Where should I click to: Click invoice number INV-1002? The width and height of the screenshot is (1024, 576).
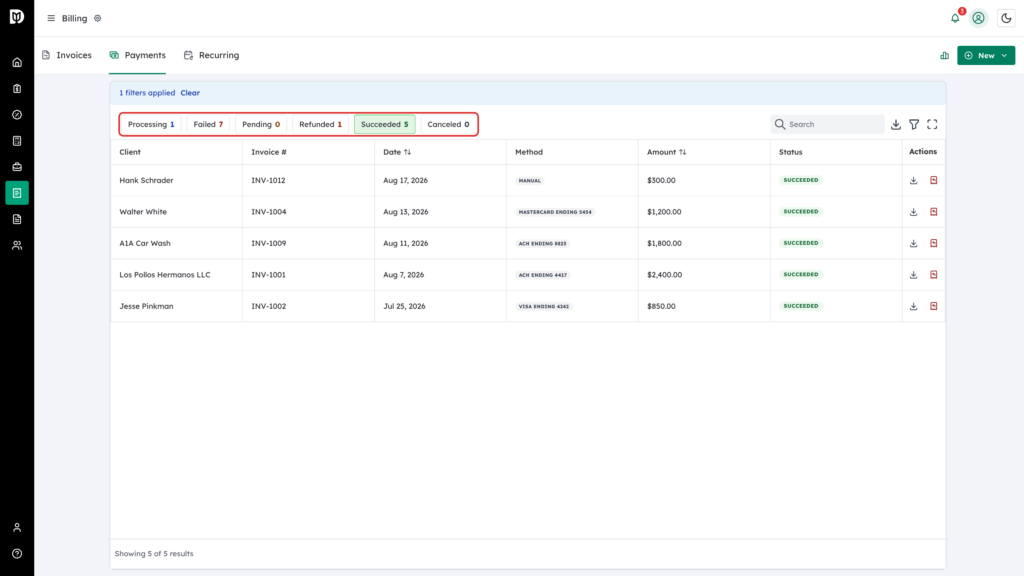(x=268, y=306)
